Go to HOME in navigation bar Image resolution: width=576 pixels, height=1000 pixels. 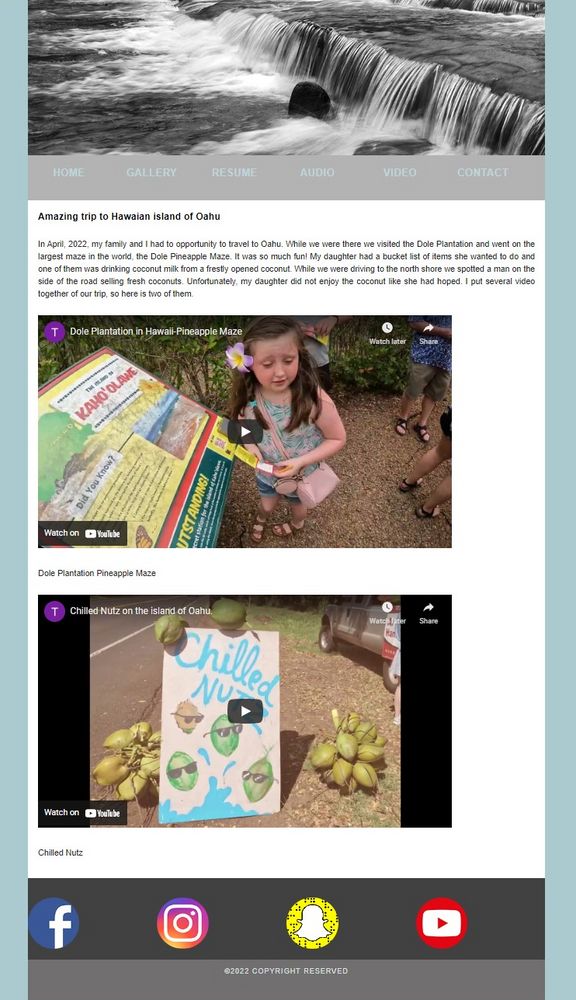click(x=68, y=172)
